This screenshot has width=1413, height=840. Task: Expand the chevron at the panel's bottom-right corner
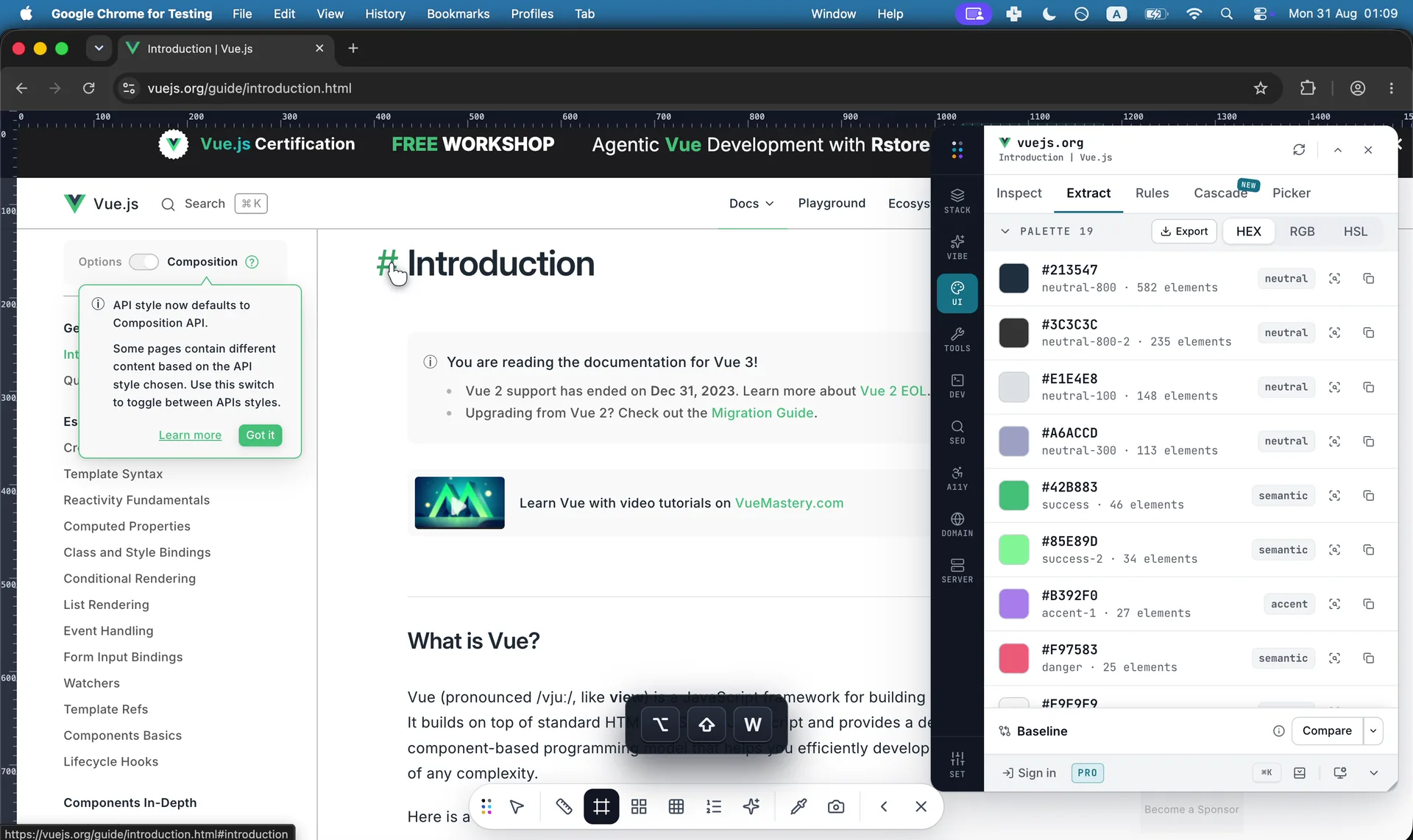tap(1374, 773)
